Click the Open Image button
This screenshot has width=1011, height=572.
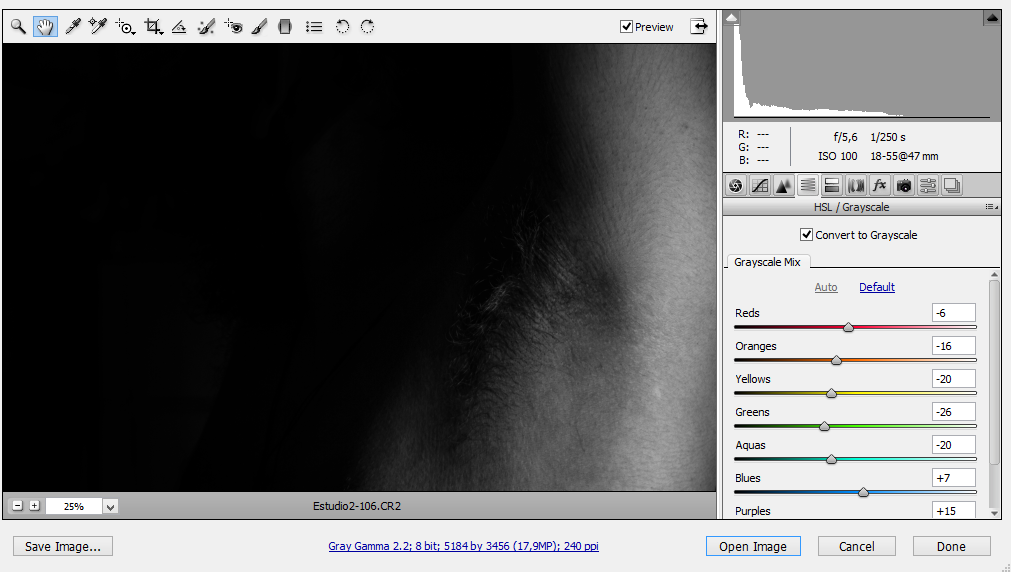[x=752, y=547]
